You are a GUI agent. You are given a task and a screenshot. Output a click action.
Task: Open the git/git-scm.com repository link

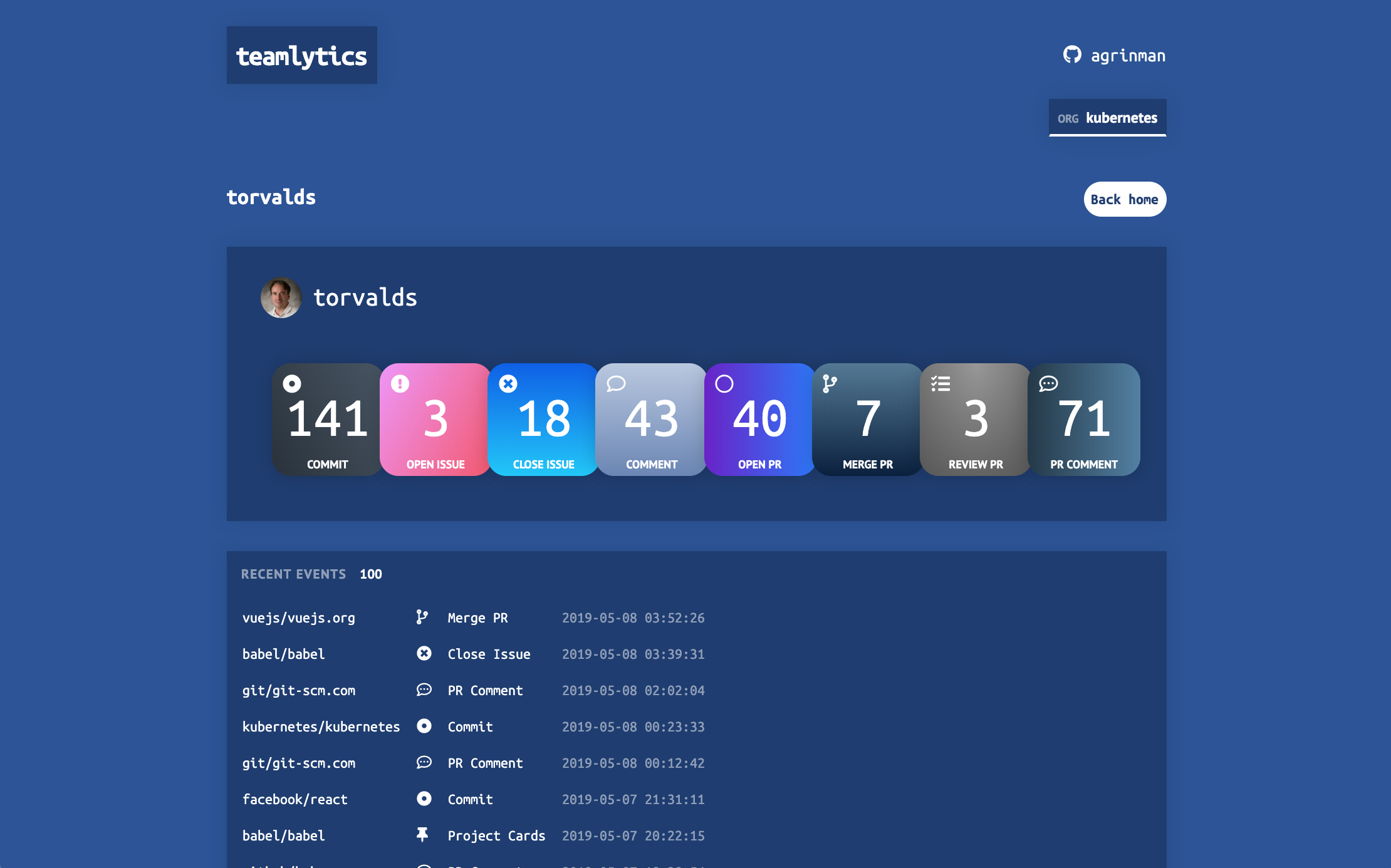[x=299, y=690]
